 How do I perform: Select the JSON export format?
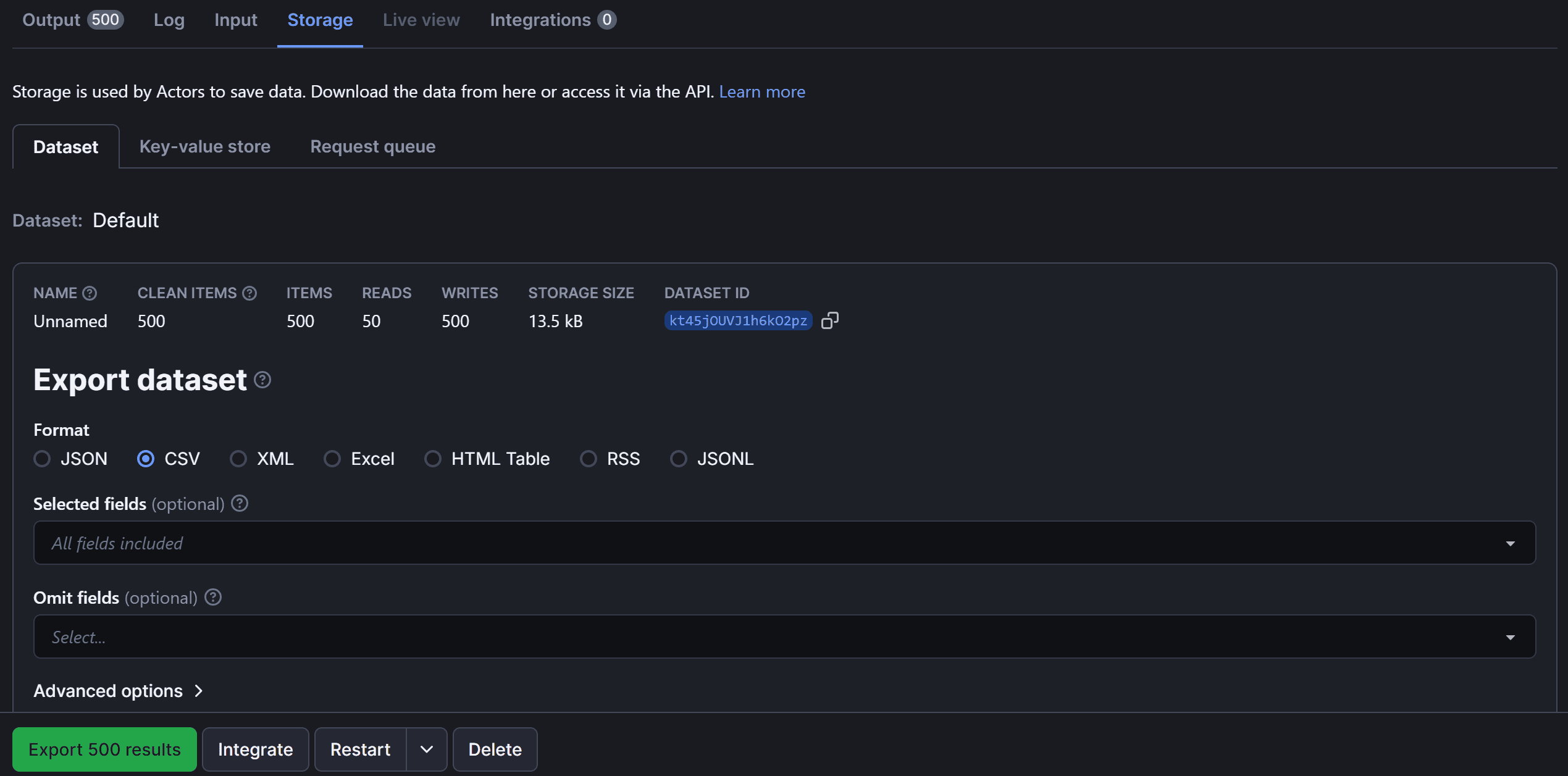coord(42,458)
